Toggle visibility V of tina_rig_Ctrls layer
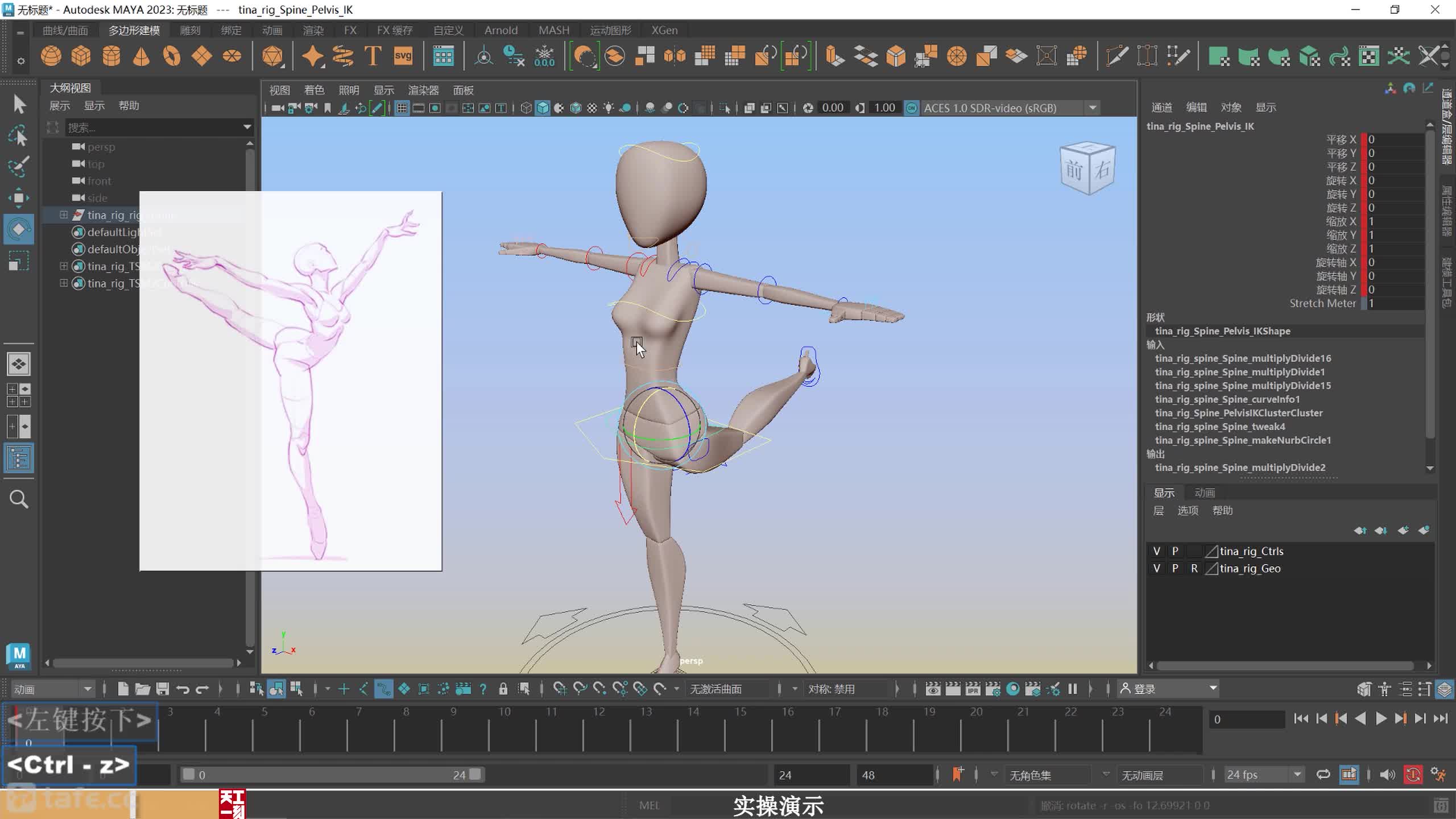Screen dimensions: 1456x819 1156,551
